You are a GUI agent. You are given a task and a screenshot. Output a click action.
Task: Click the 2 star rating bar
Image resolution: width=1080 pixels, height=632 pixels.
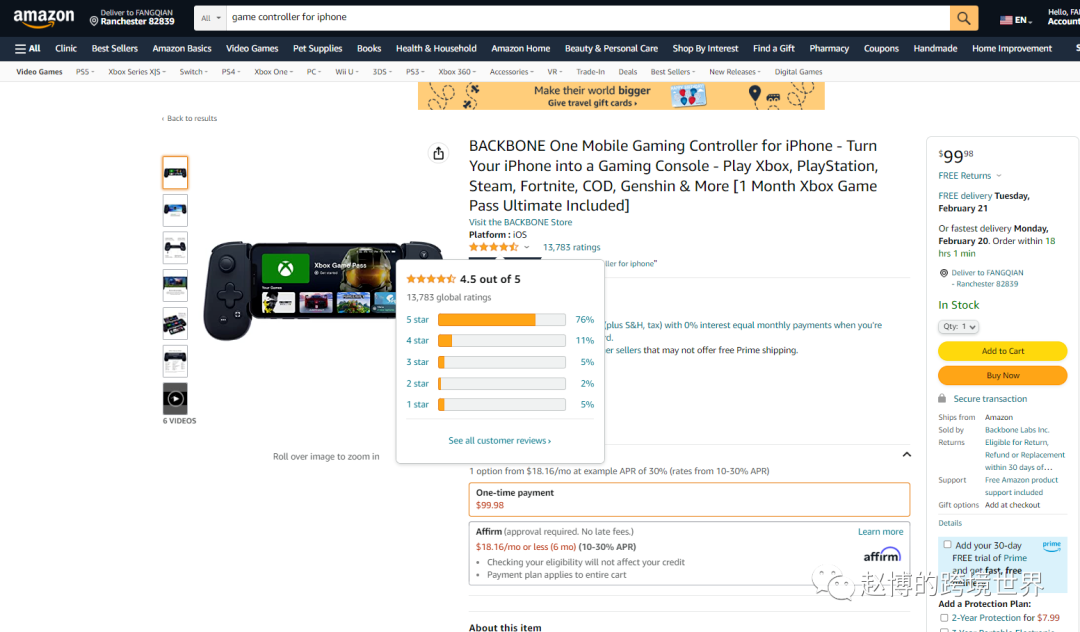pos(501,383)
